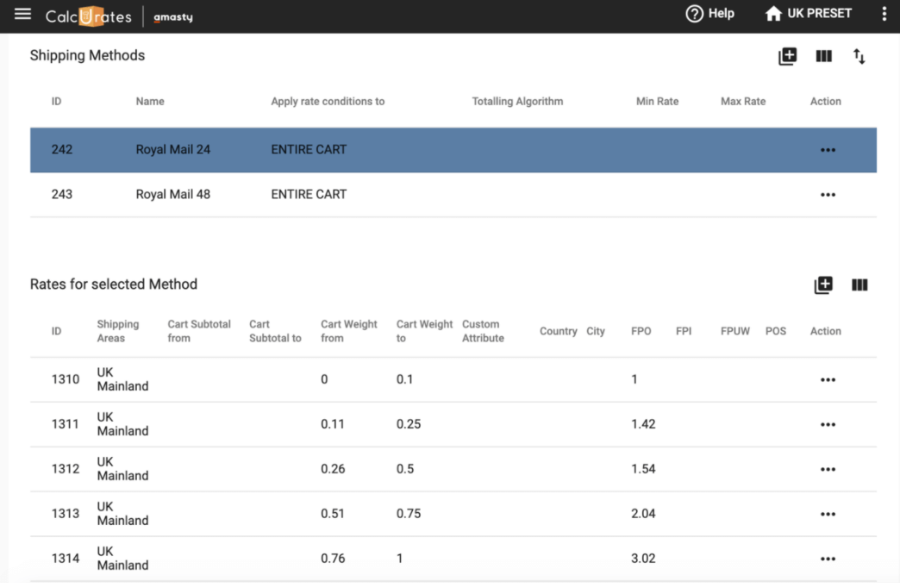This screenshot has width=900, height=583.
Task: Click the columns icon above Rates for selected Method
Action: click(x=859, y=285)
